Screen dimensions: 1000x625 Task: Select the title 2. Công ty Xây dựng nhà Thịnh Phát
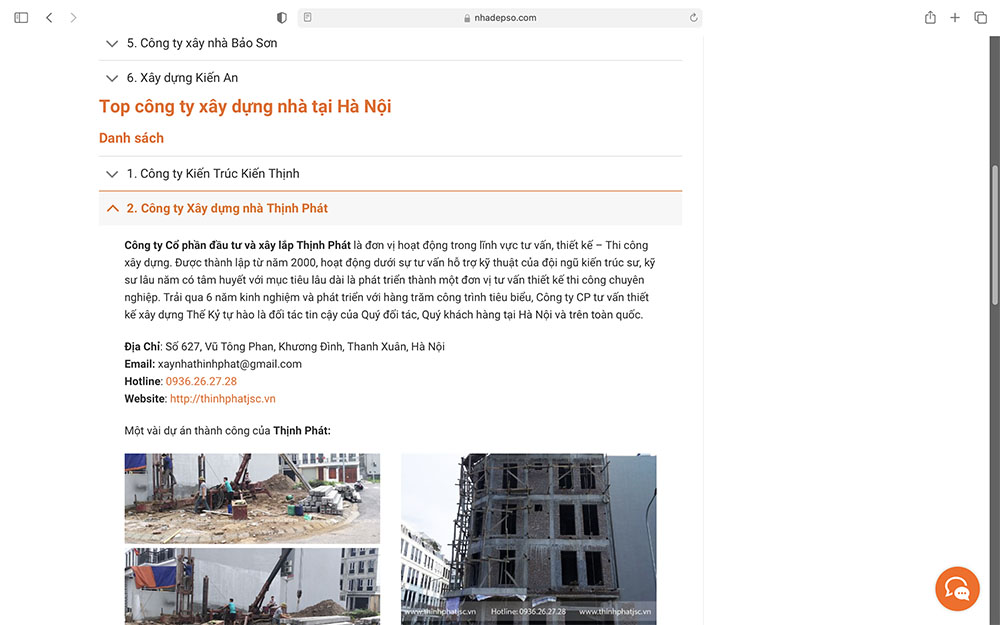click(x=227, y=208)
